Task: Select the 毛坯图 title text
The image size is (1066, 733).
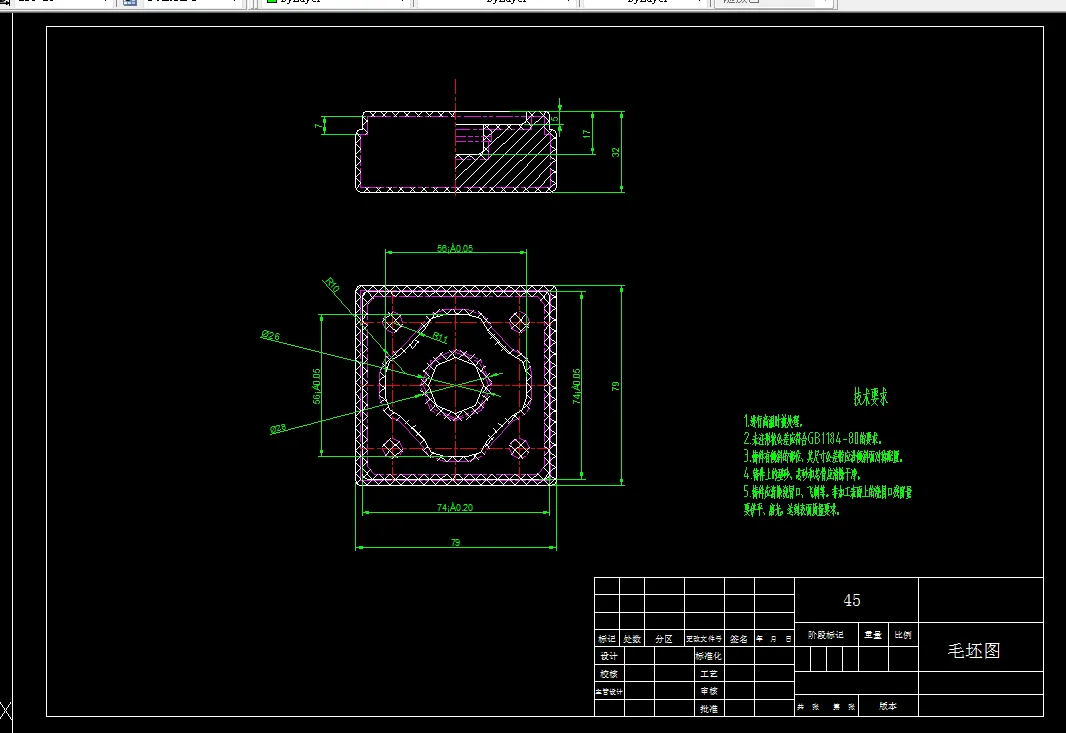Action: [x=974, y=651]
